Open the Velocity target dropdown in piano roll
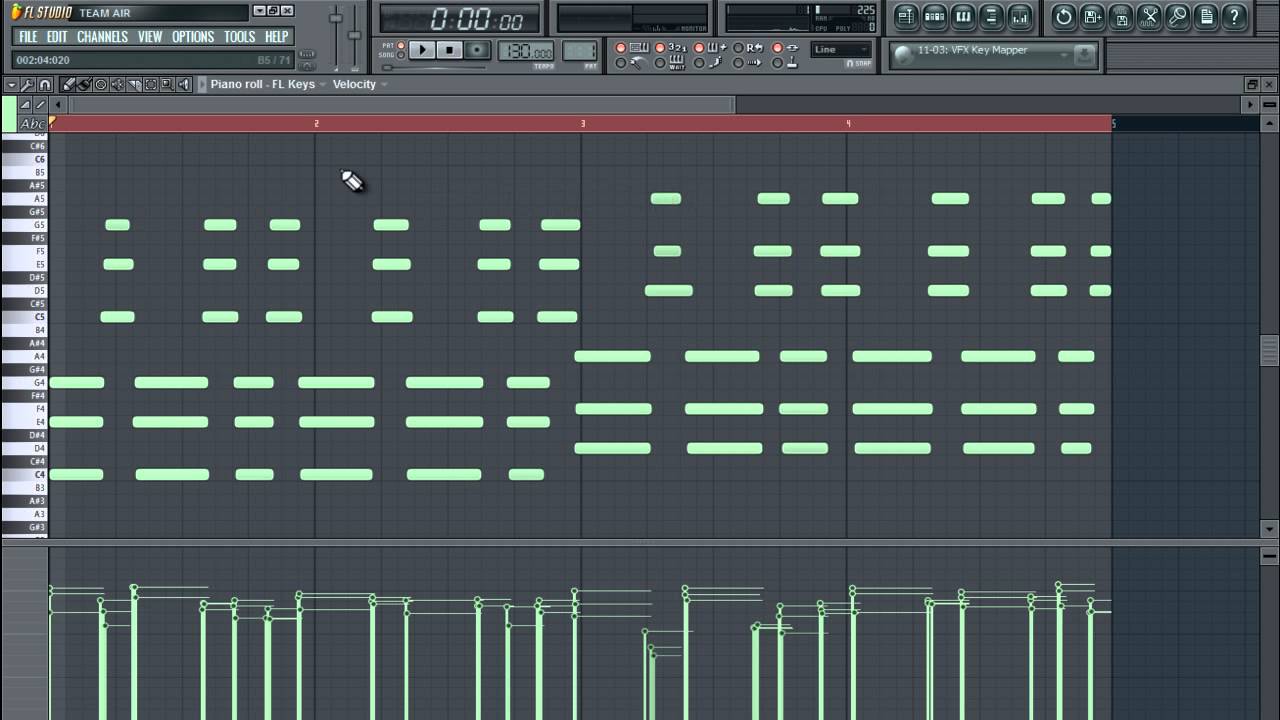 (x=383, y=85)
